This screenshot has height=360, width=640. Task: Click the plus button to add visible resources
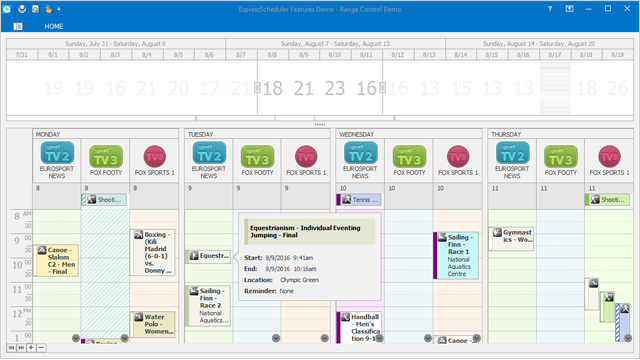(31, 348)
